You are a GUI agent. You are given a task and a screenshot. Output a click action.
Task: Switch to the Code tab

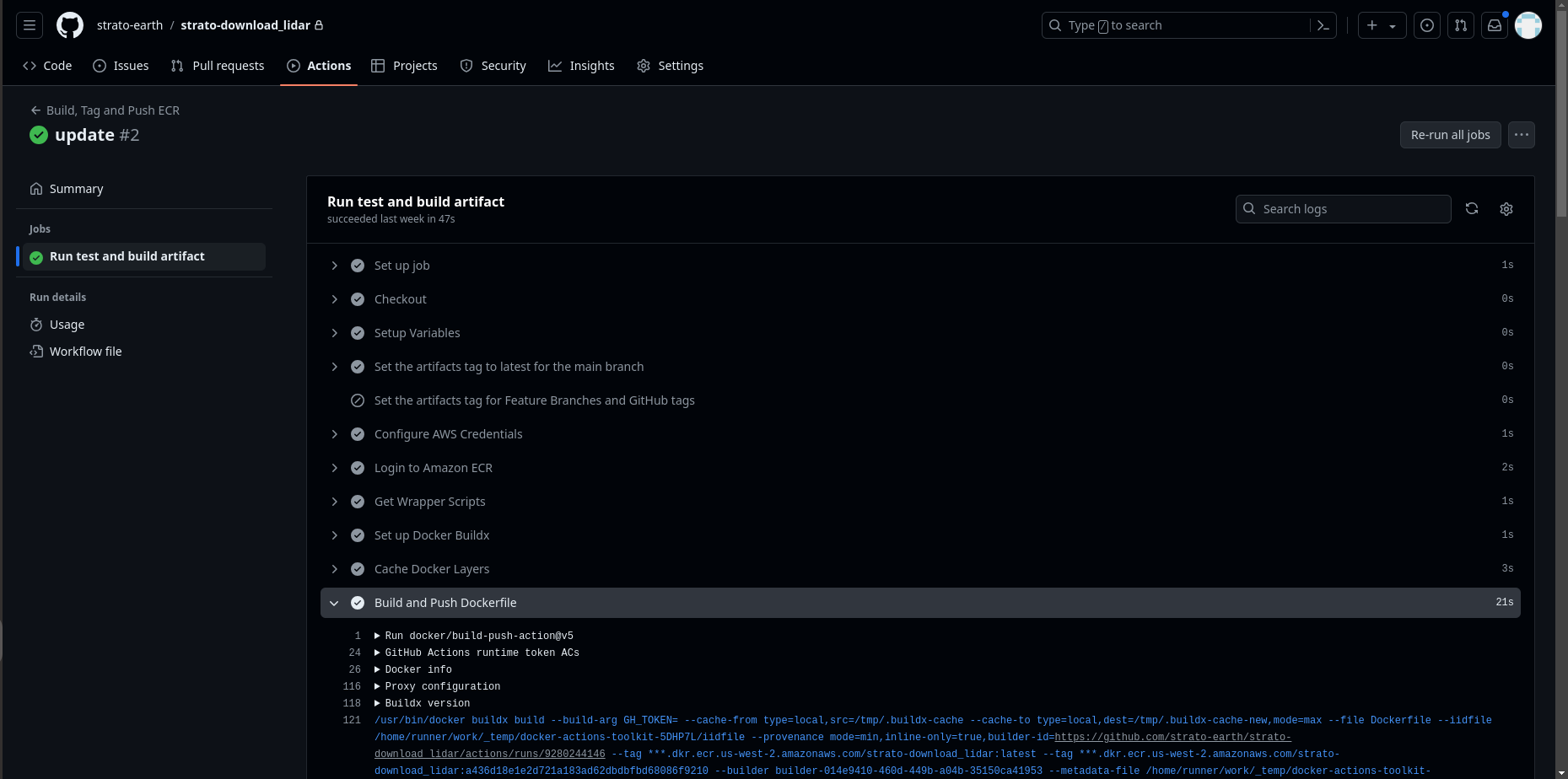point(47,66)
